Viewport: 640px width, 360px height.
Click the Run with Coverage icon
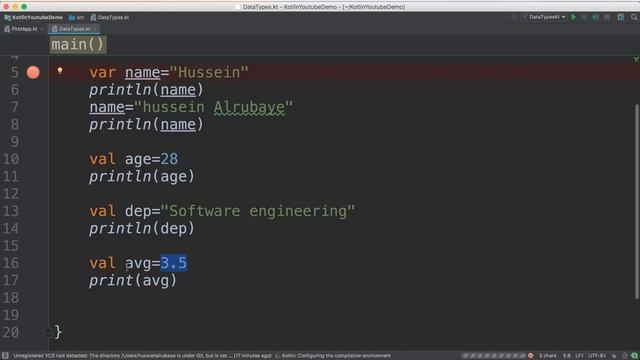coord(596,17)
